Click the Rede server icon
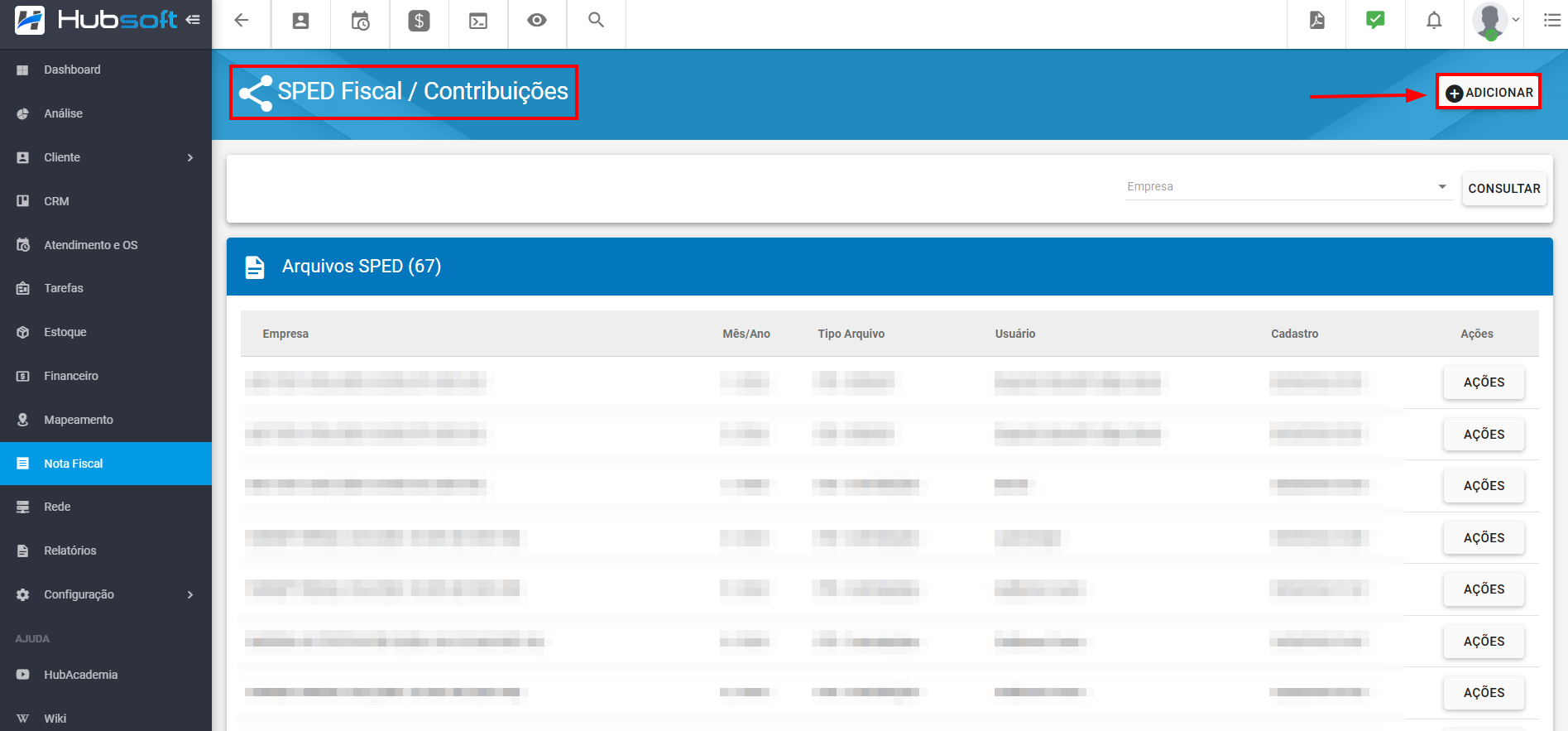Screen dimensions: 1568x731 click(x=23, y=507)
